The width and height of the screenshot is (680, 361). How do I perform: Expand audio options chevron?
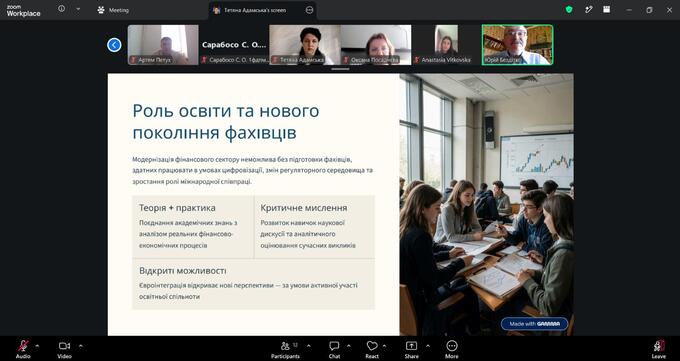tap(37, 346)
